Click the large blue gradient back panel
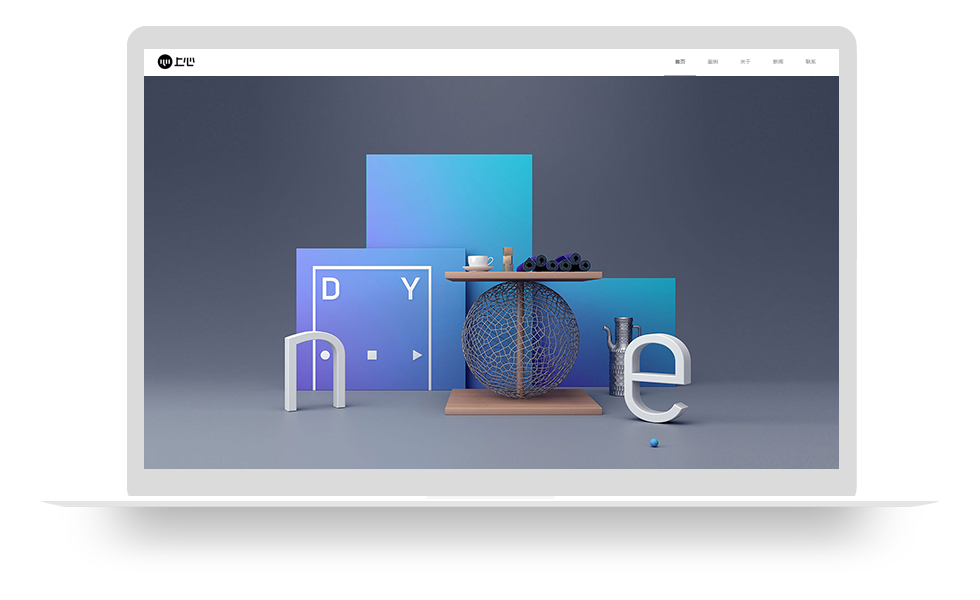 point(448,200)
